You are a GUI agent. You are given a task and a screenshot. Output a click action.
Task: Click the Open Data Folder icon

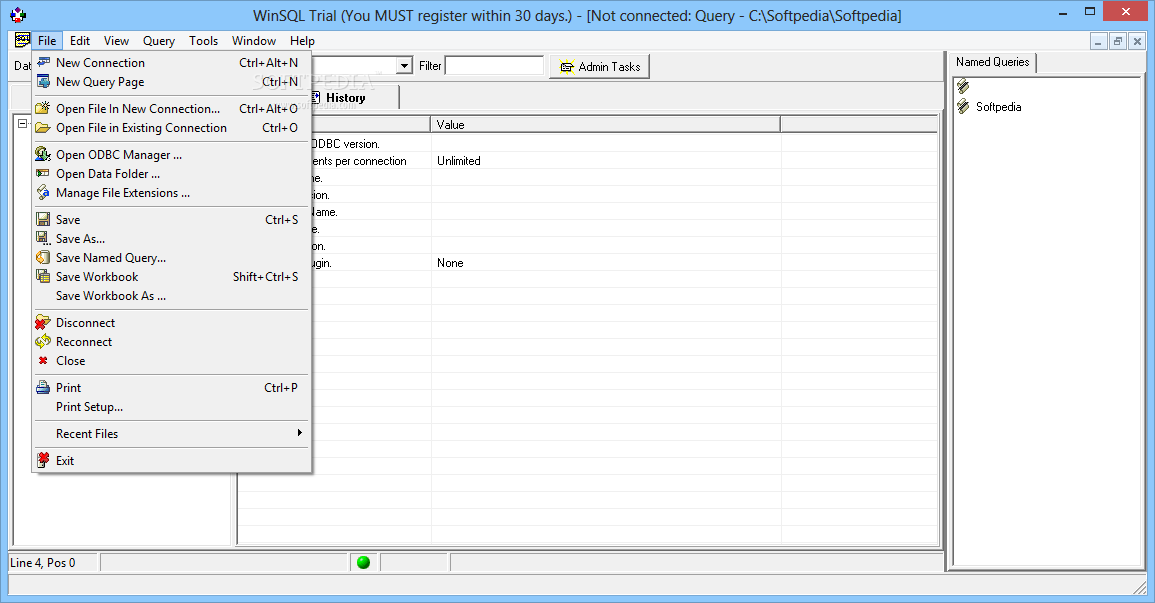tap(43, 174)
